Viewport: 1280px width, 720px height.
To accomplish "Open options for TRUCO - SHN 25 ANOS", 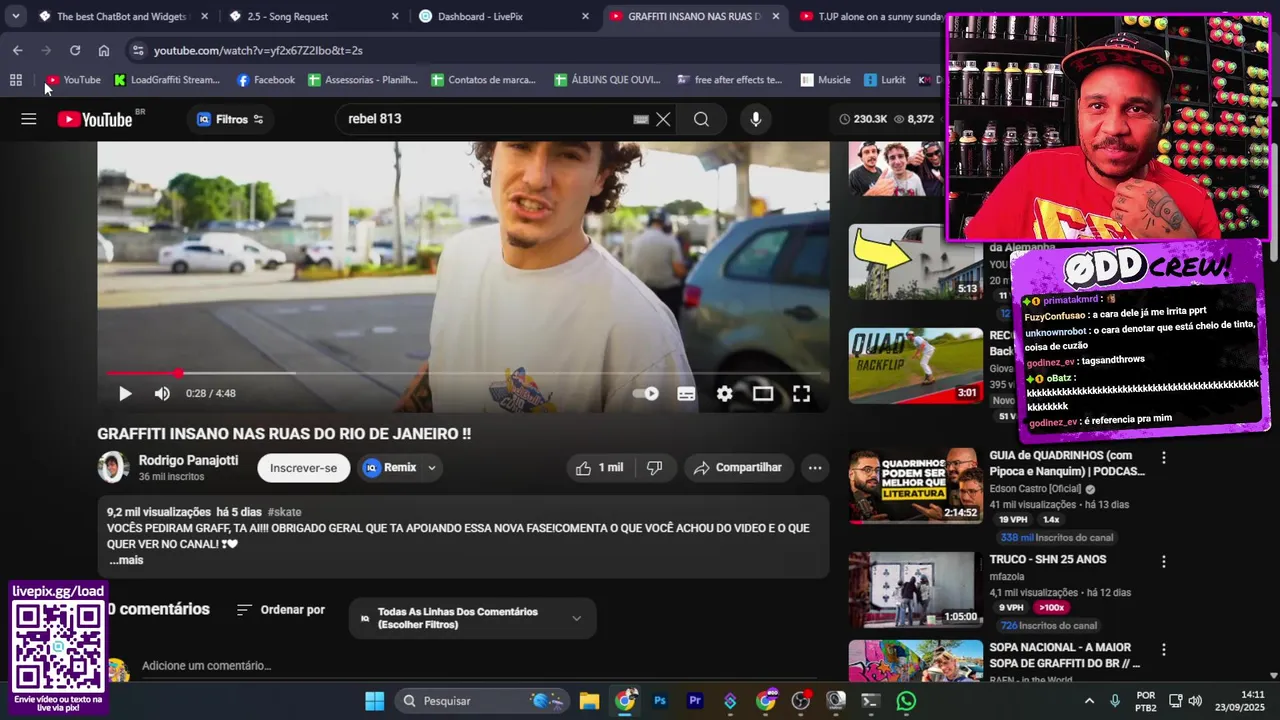I will coord(1163,561).
